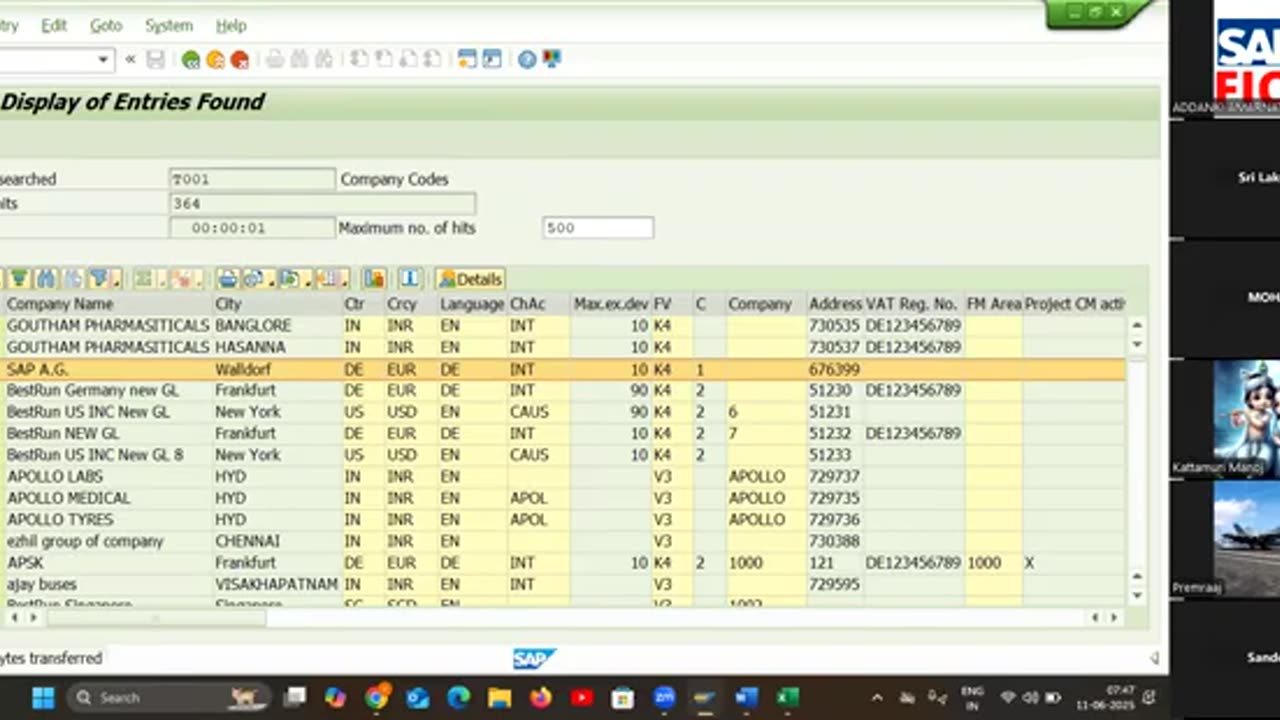
Task: Click the Create New Session icon
Action: pos(467,60)
